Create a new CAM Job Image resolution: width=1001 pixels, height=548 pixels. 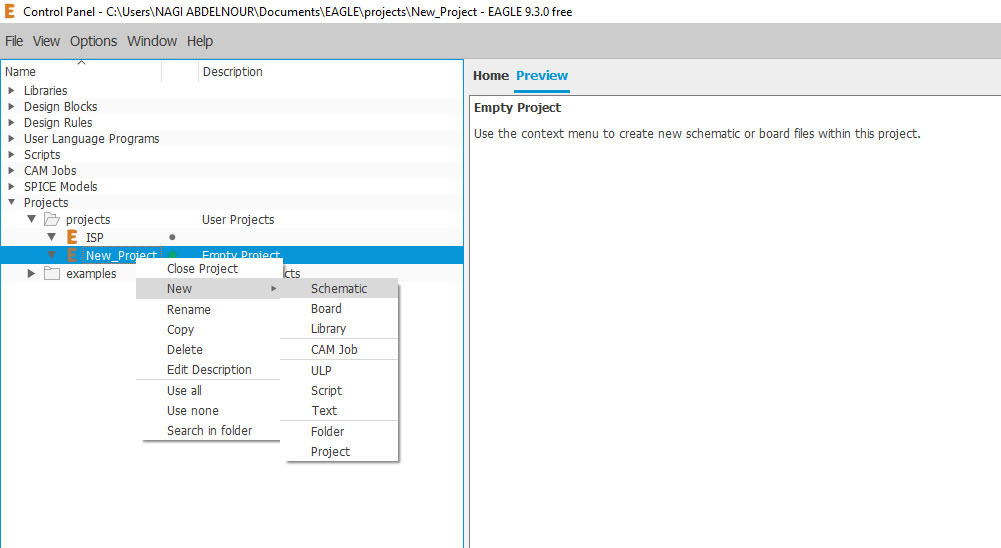pyautogui.click(x=339, y=350)
